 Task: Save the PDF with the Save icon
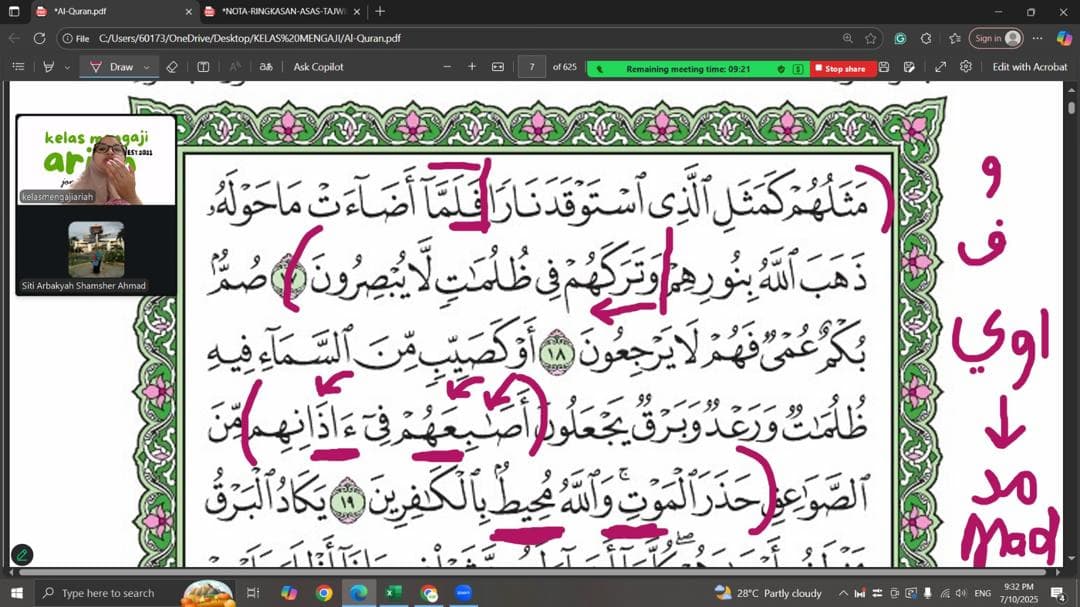pyautogui.click(x=884, y=67)
